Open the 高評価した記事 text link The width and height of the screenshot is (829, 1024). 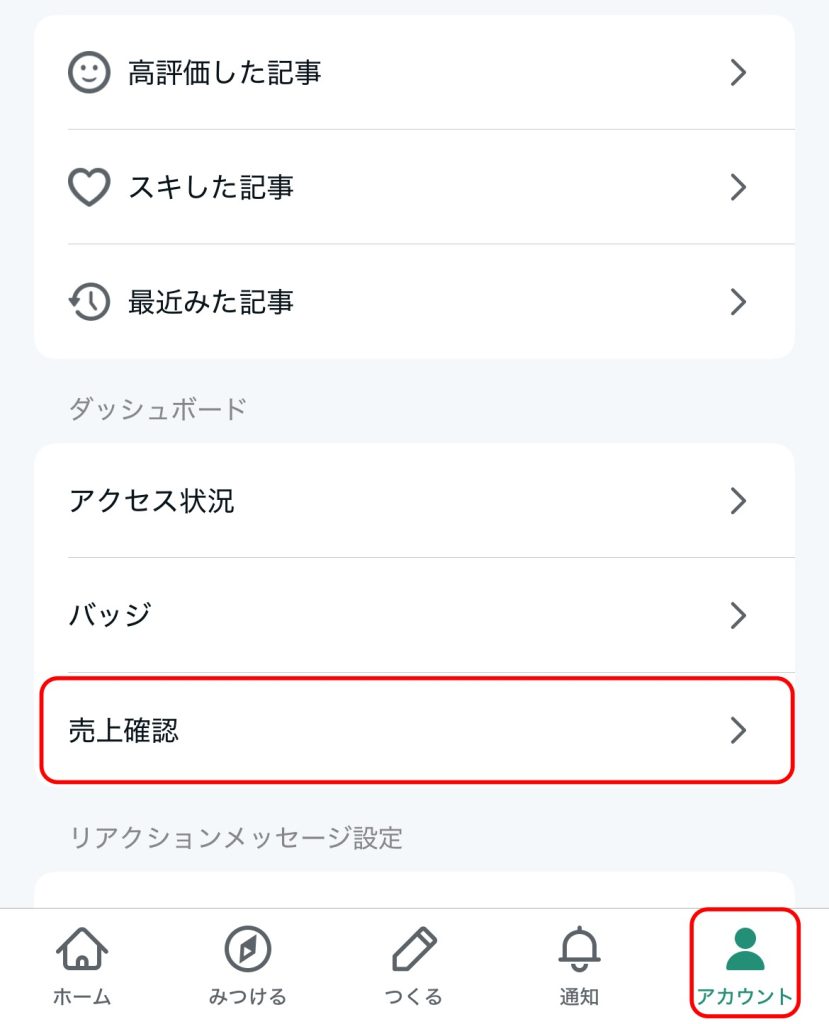[x=224, y=72]
